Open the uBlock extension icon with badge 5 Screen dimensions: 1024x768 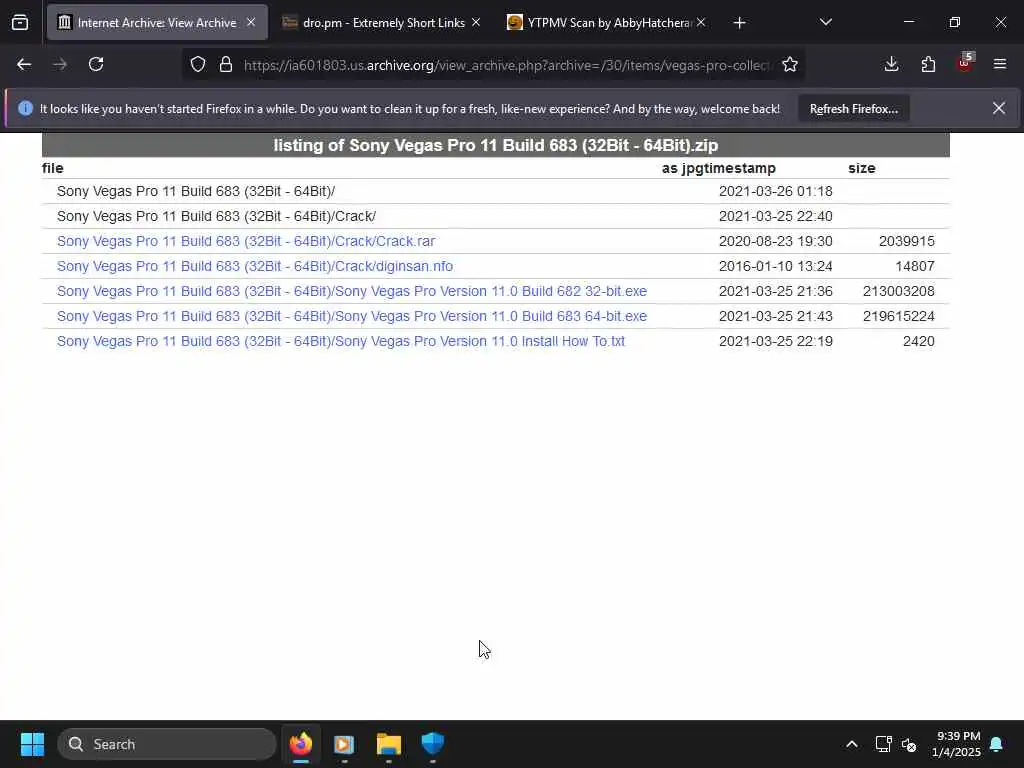[965, 63]
